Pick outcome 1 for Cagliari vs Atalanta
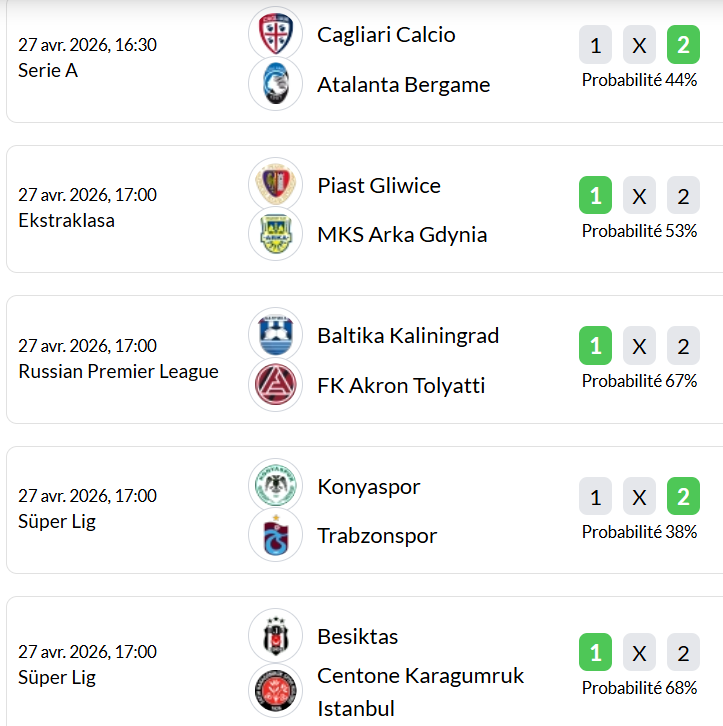 point(595,46)
